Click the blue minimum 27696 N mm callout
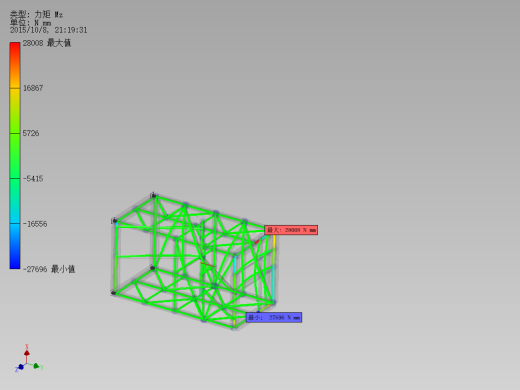This screenshot has height=390, width=520. 274,317
